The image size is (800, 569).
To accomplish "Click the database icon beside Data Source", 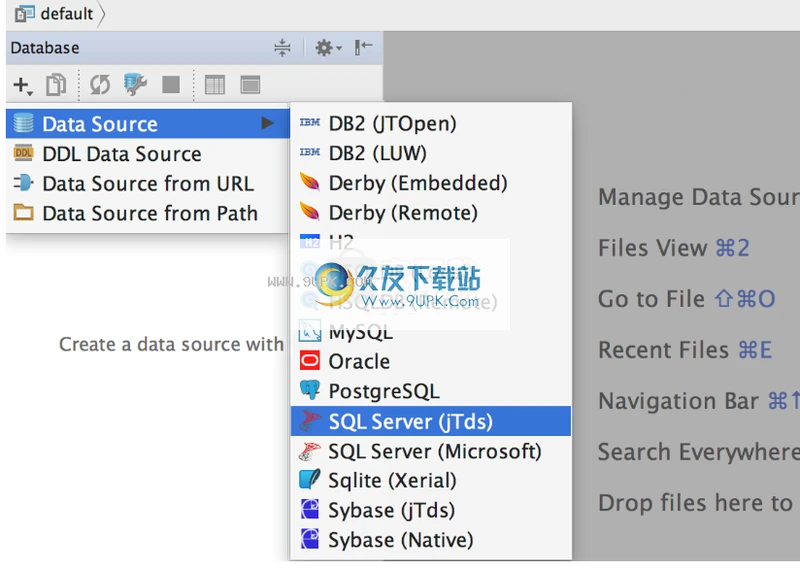I will (x=23, y=123).
